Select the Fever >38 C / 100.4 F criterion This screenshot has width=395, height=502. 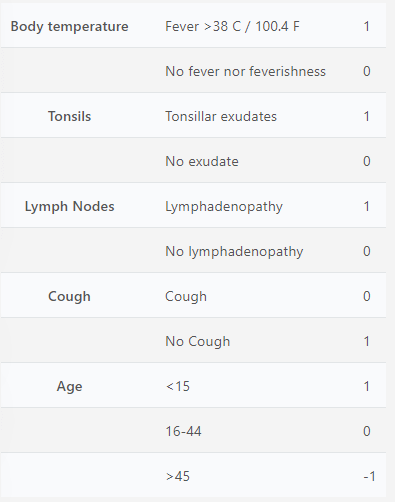pyautogui.click(x=232, y=26)
